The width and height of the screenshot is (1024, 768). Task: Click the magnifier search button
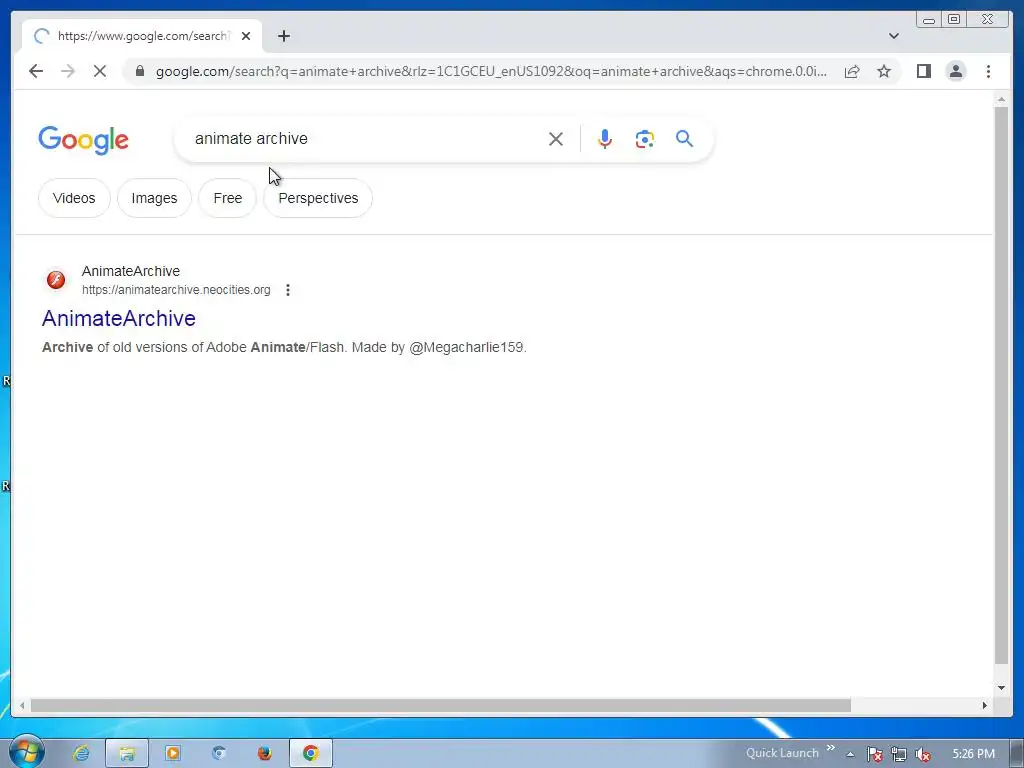[684, 138]
